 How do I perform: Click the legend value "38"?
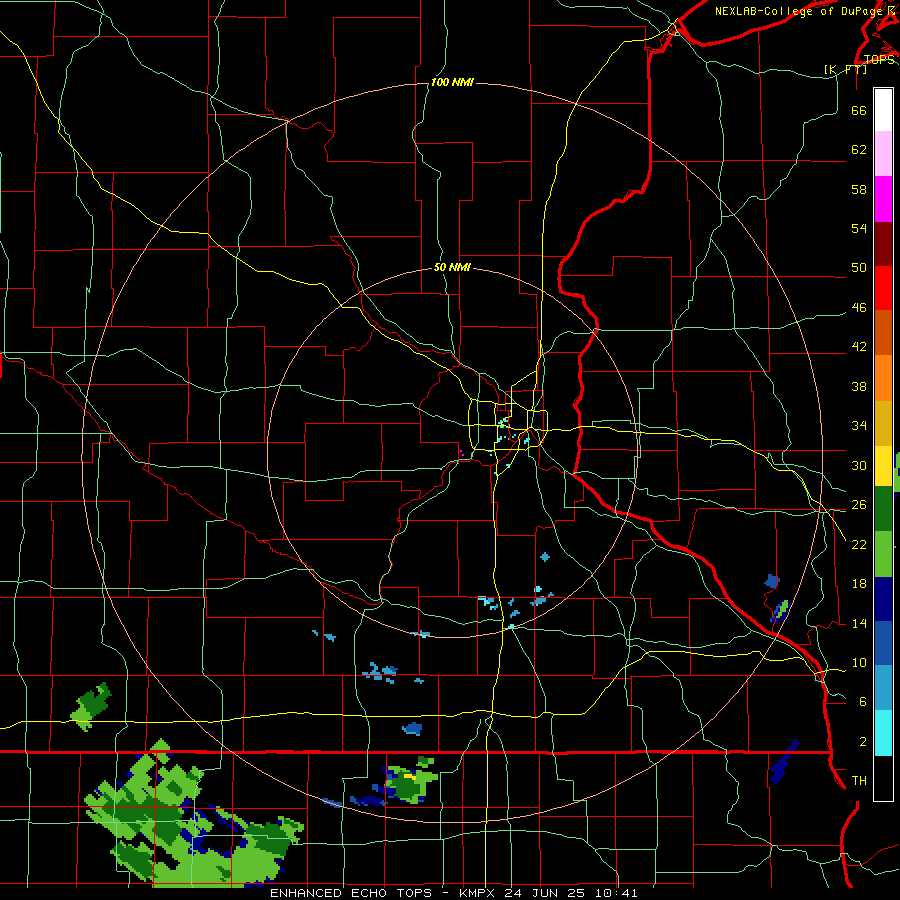click(x=859, y=386)
